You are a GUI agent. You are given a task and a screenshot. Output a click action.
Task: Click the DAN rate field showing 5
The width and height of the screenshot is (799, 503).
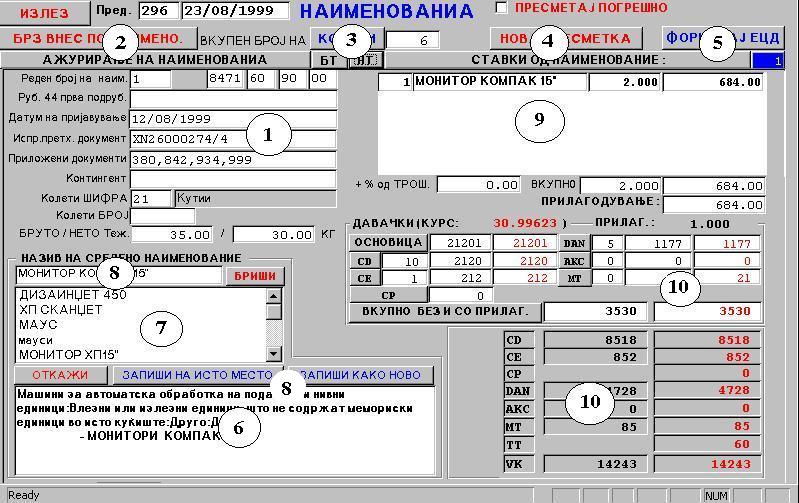[607, 244]
